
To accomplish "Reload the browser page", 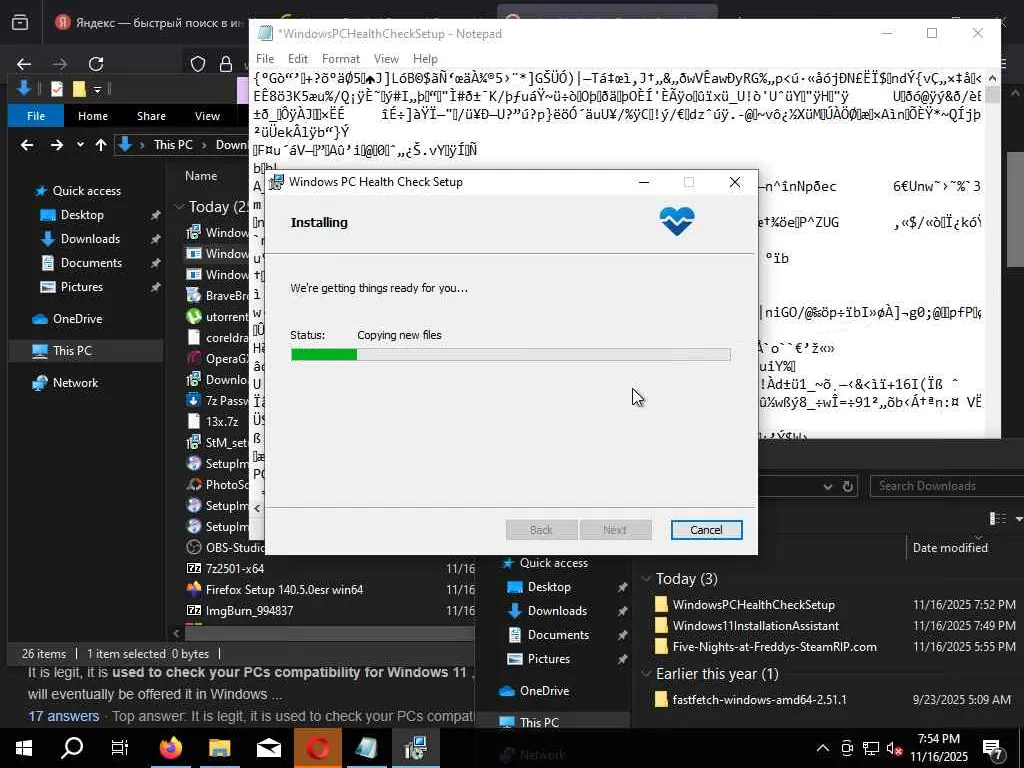I will tap(96, 64).
